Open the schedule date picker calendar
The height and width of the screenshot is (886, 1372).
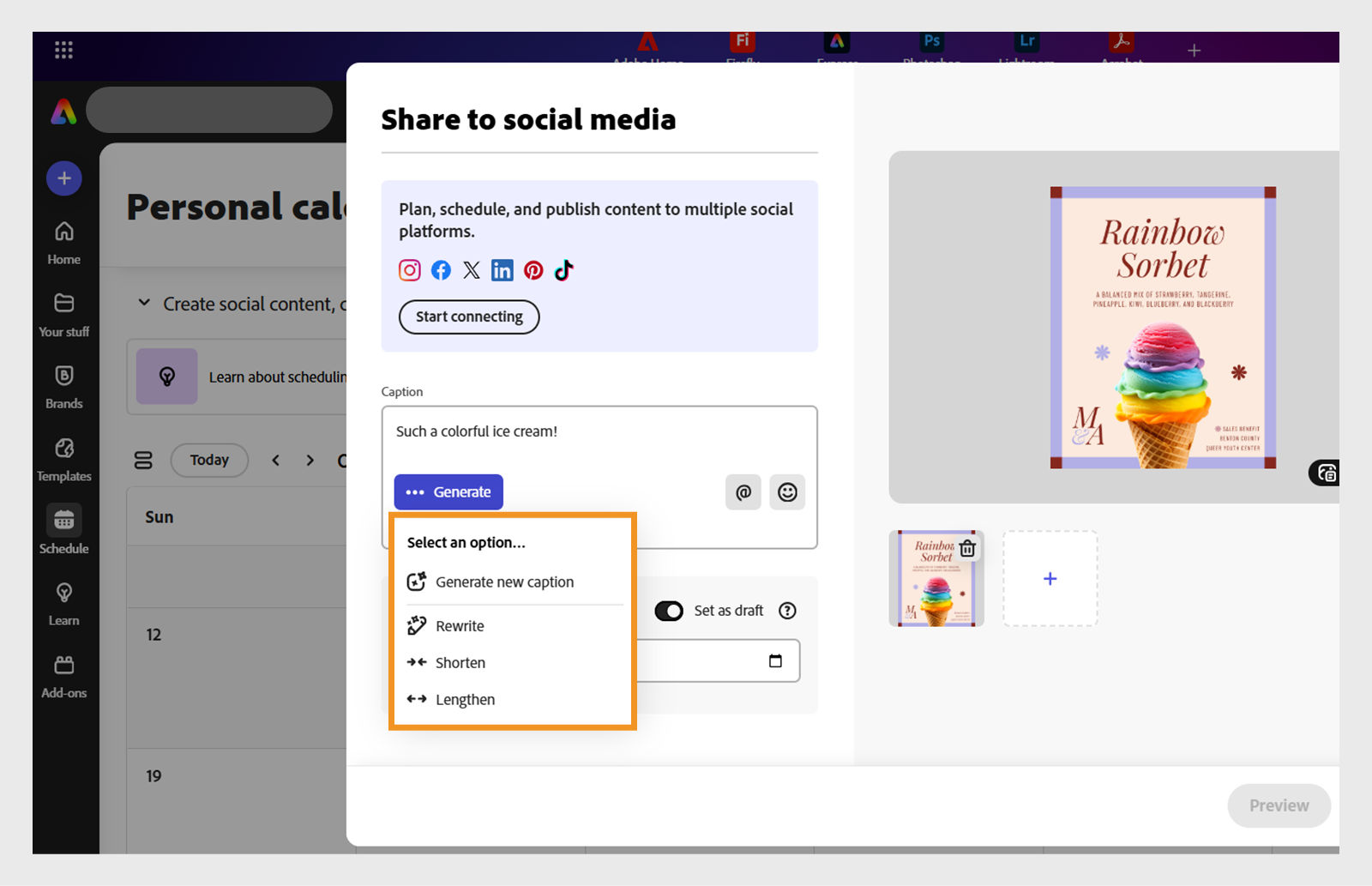coord(774,660)
